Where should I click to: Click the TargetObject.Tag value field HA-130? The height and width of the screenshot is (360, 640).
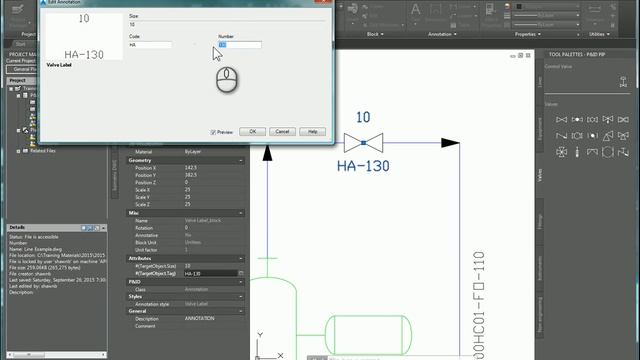[x=210, y=273]
